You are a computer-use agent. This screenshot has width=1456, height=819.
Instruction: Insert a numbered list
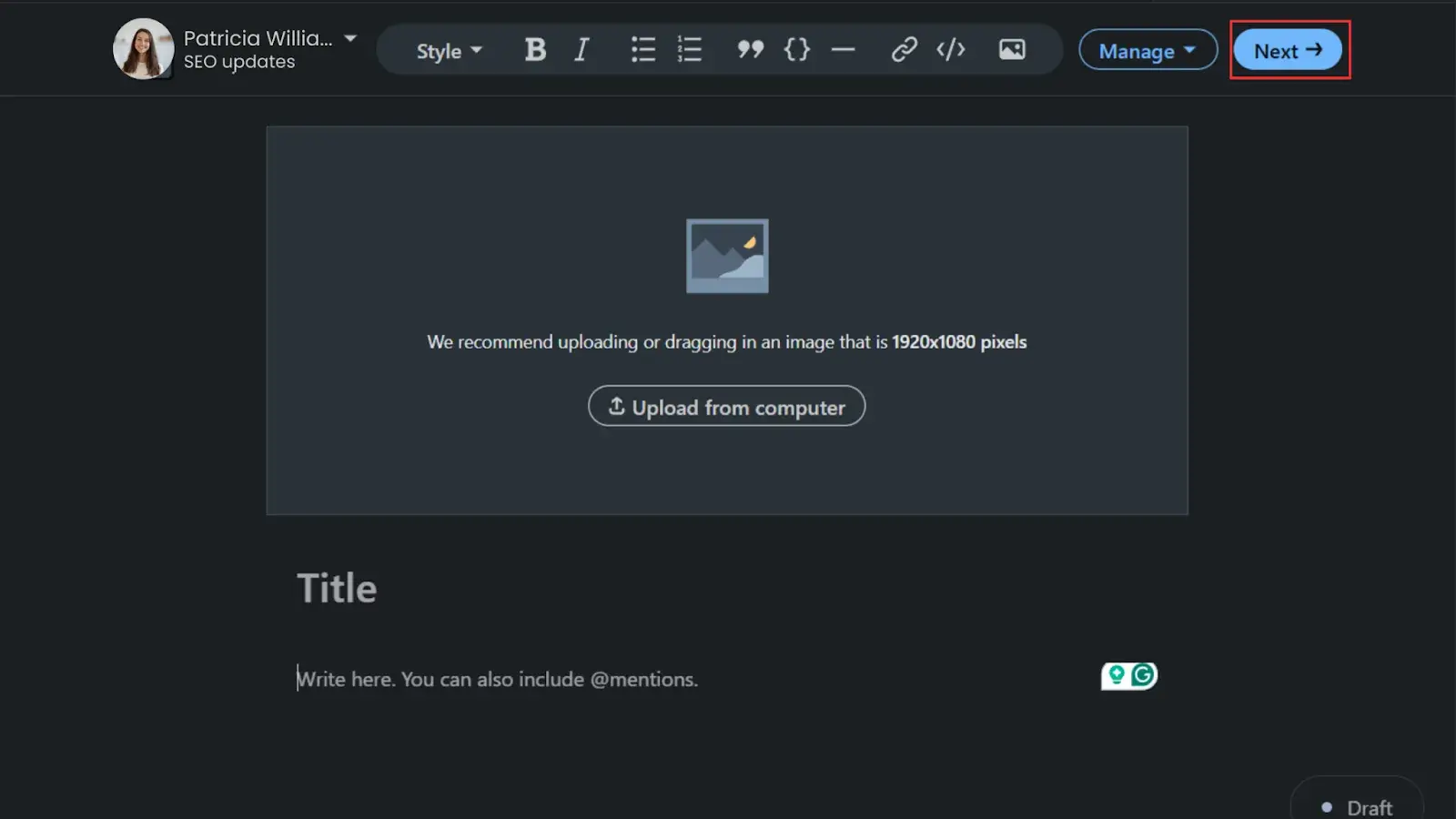689,50
